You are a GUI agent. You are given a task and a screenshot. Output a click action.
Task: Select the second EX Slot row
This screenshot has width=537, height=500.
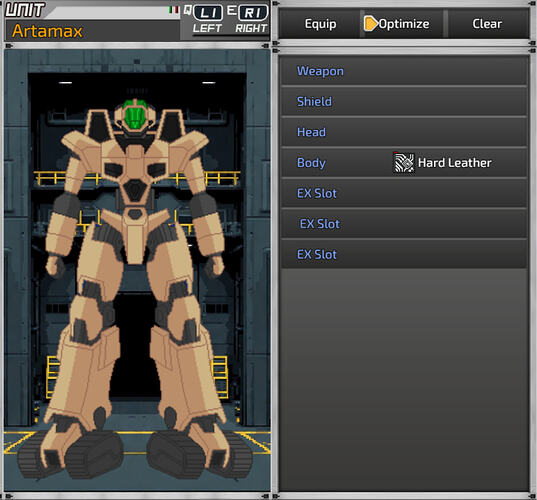tap(404, 224)
